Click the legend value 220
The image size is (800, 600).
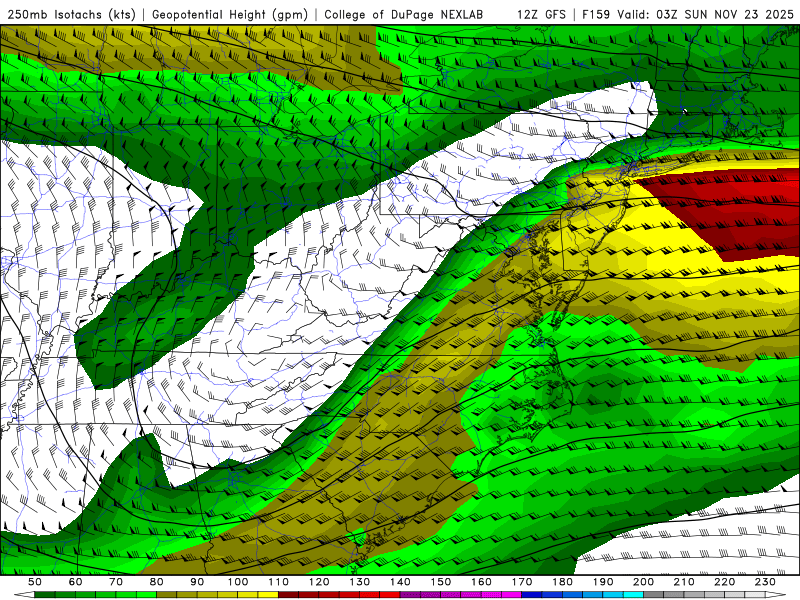click(x=724, y=582)
